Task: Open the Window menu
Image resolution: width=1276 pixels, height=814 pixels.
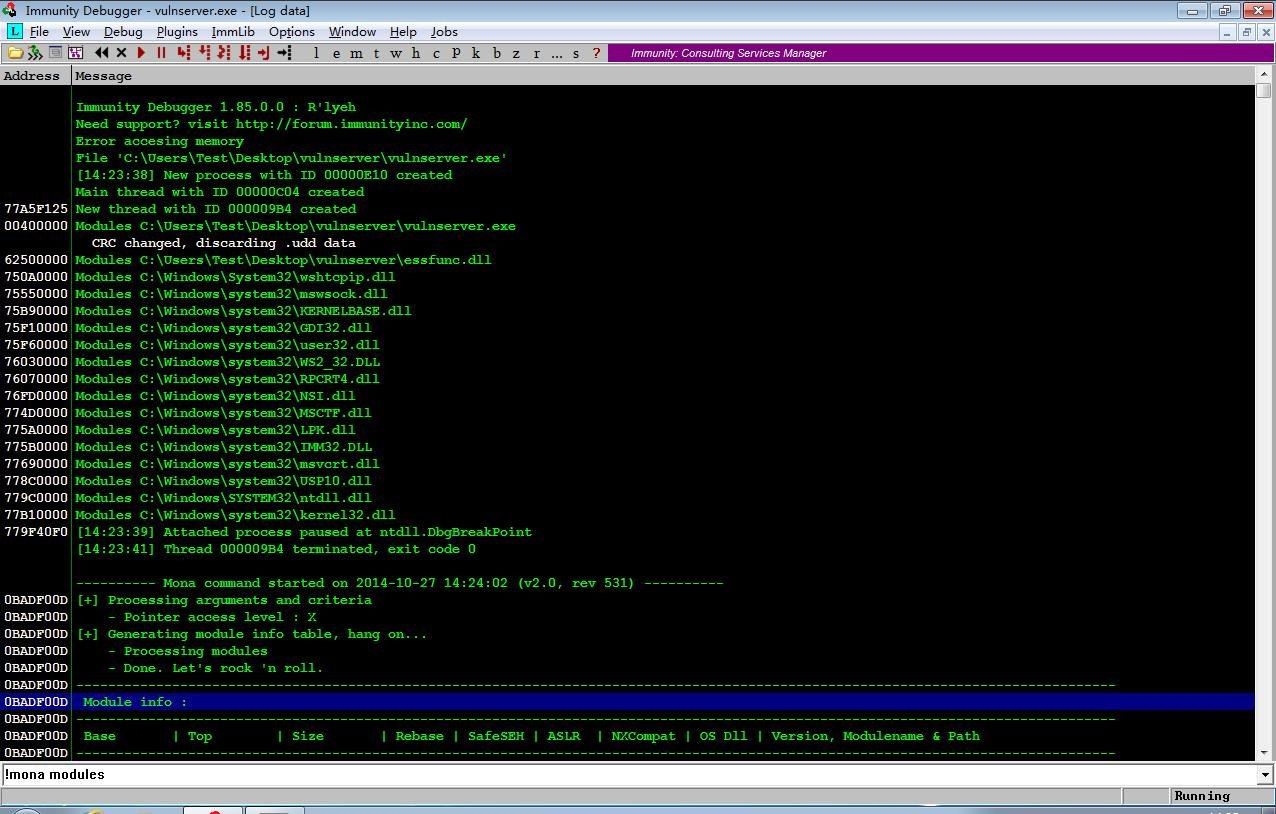Action: (352, 32)
